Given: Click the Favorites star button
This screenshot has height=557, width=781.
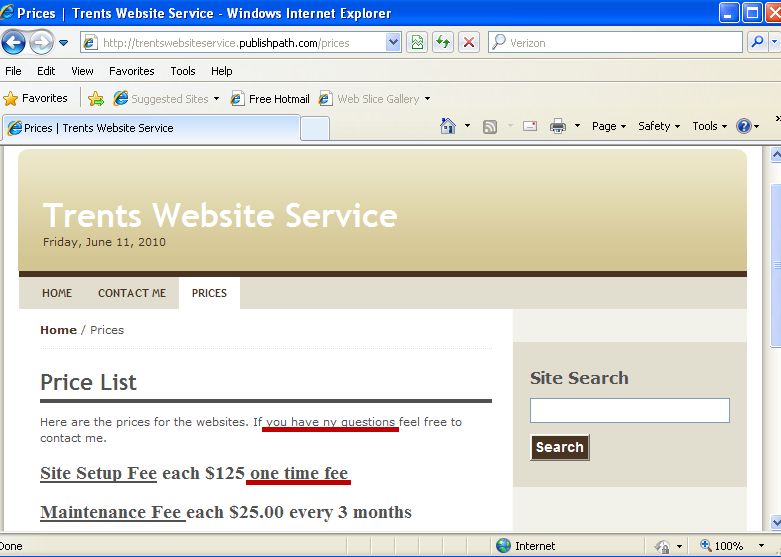Looking at the screenshot, I should tap(35, 98).
